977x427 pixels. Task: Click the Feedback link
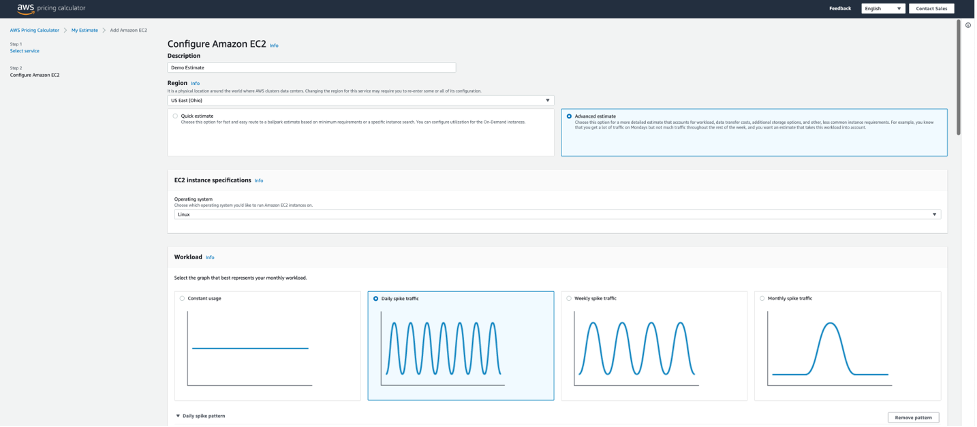(x=840, y=9)
